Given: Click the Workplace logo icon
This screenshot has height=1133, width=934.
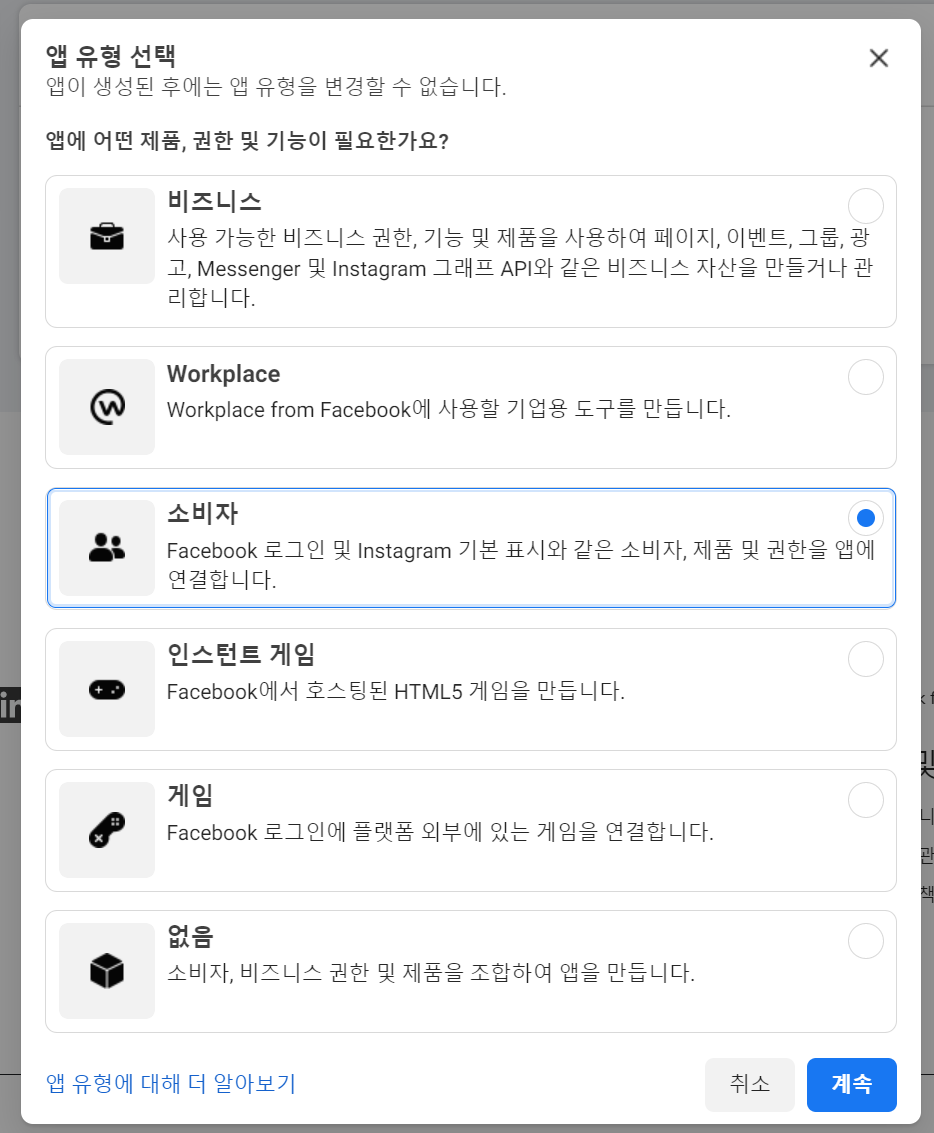Looking at the screenshot, I should [107, 407].
